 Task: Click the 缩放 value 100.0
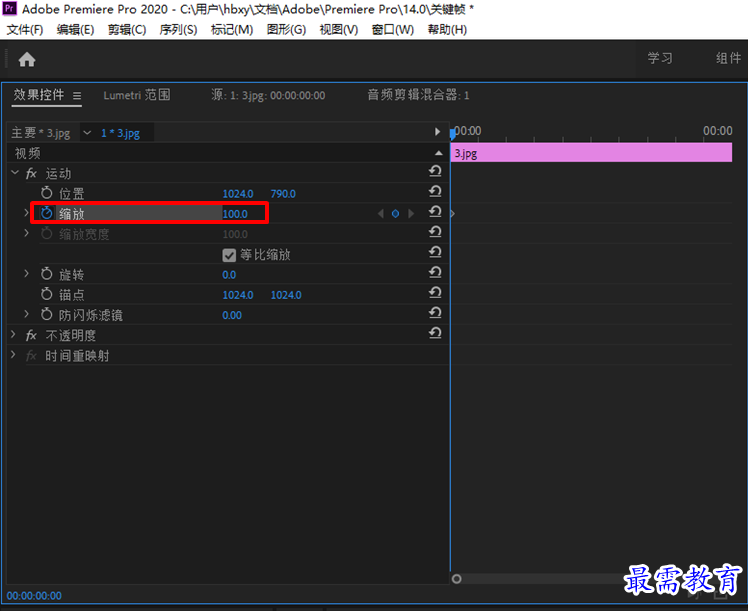tap(235, 214)
